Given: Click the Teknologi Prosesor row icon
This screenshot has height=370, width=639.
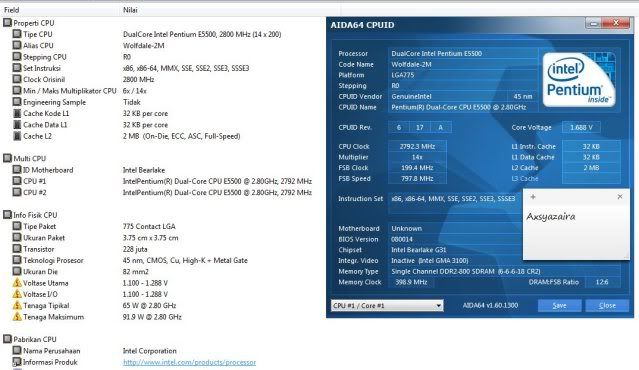Looking at the screenshot, I should point(17,260).
